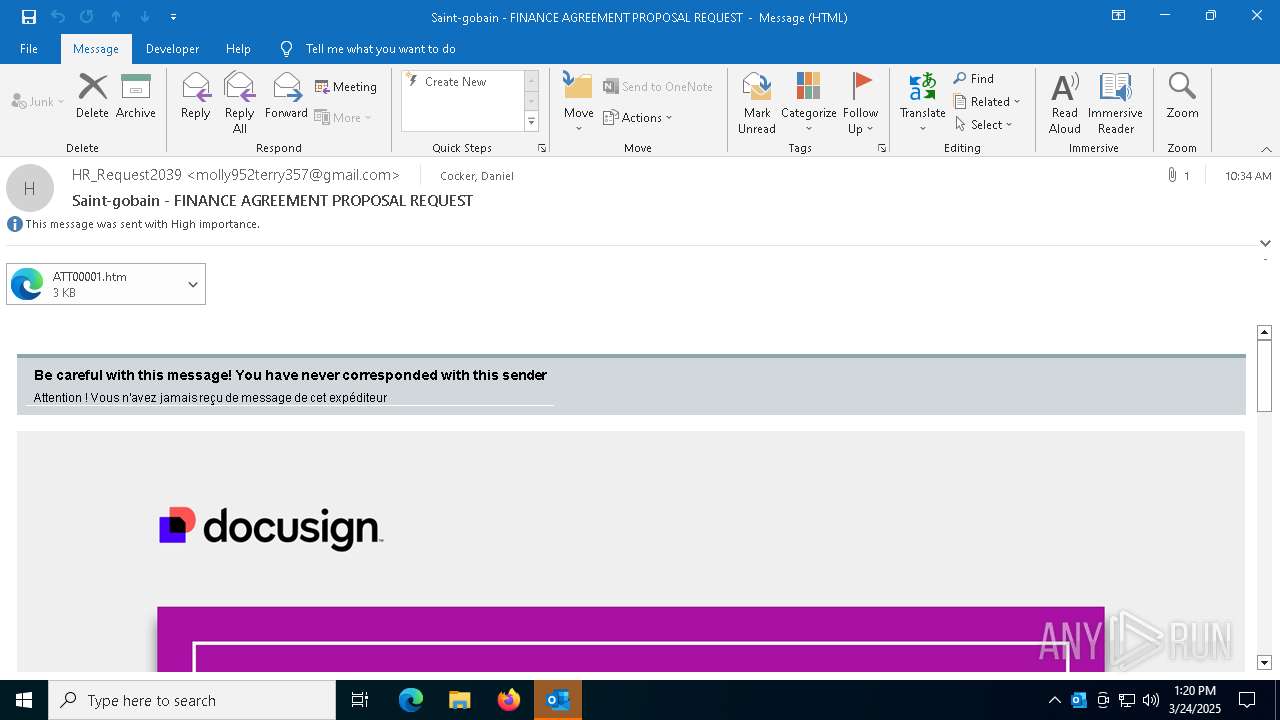The image size is (1280, 720).
Task: Click the message scrollbar up arrow
Action: point(1264,332)
